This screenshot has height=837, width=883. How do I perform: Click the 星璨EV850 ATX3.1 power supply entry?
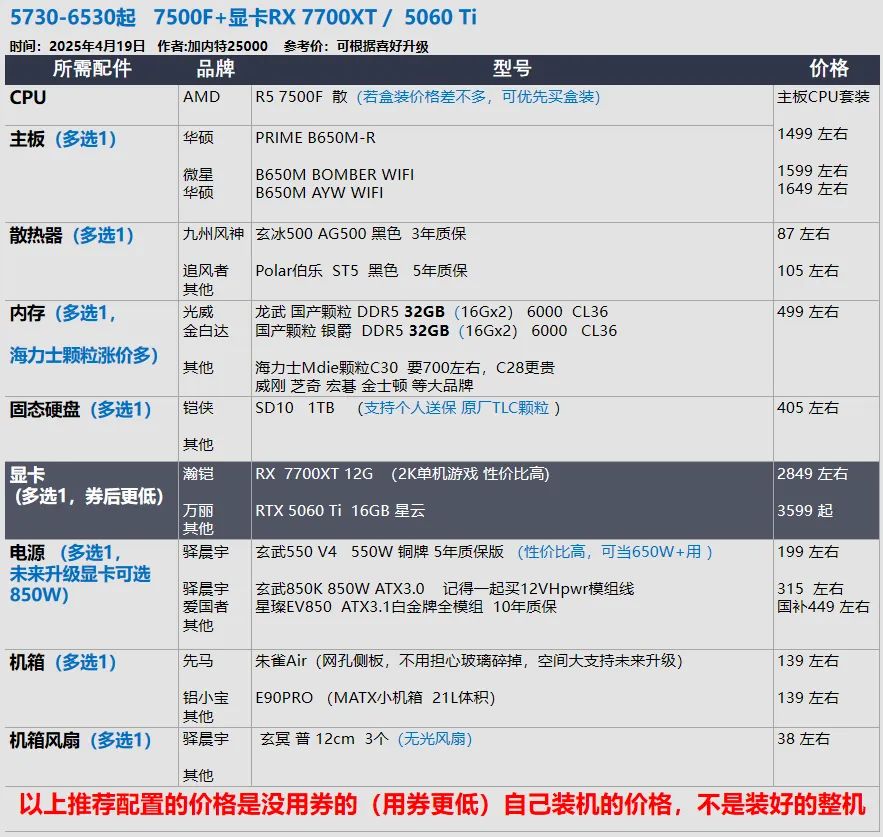405,607
